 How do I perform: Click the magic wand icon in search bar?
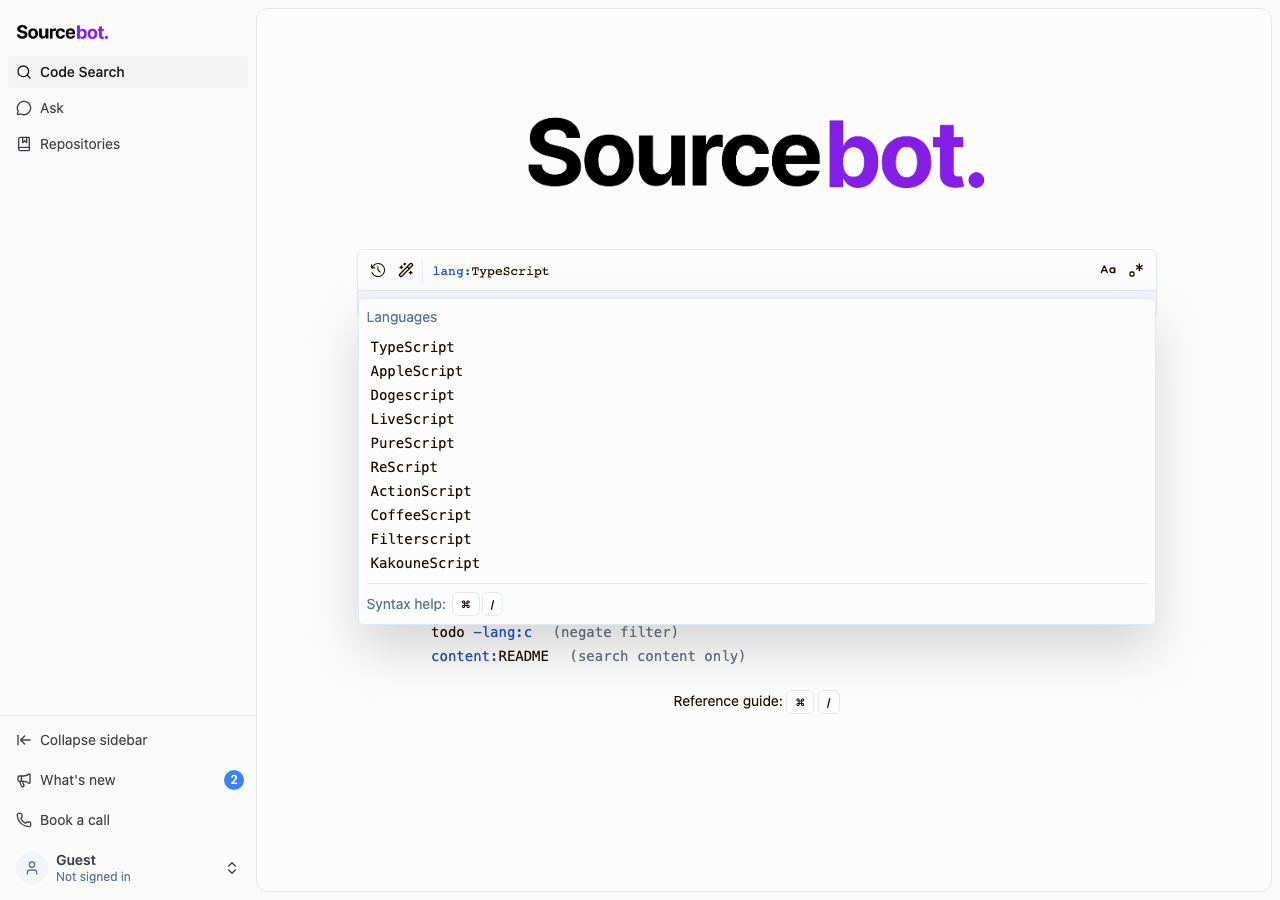[406, 270]
